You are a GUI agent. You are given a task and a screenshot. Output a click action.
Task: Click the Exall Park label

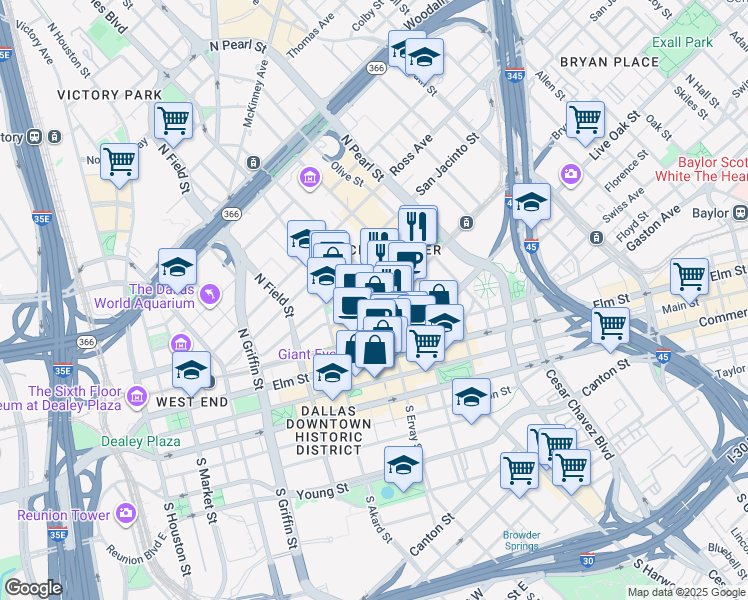pos(682,42)
